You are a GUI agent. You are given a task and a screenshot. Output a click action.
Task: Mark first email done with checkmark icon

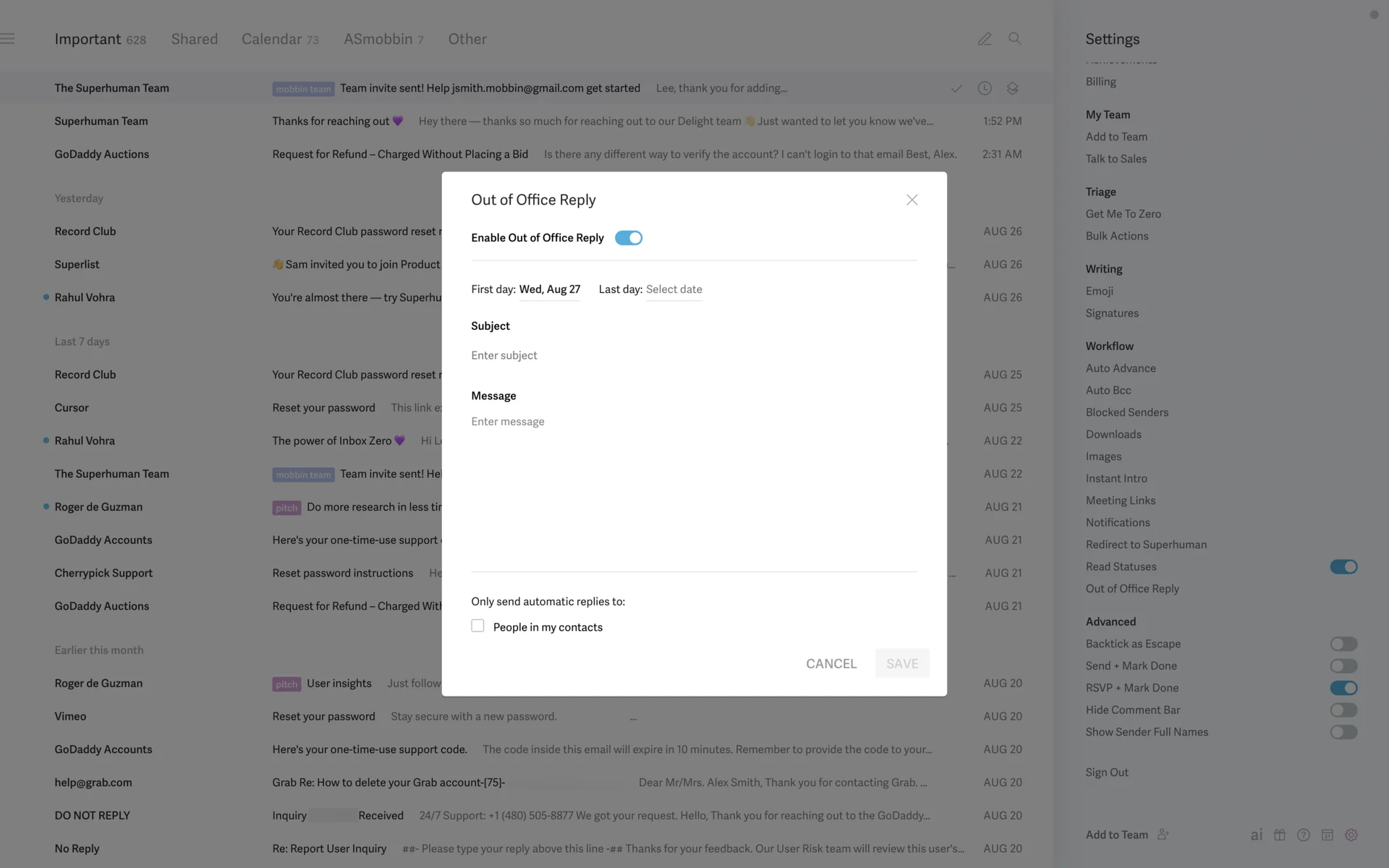(x=956, y=88)
